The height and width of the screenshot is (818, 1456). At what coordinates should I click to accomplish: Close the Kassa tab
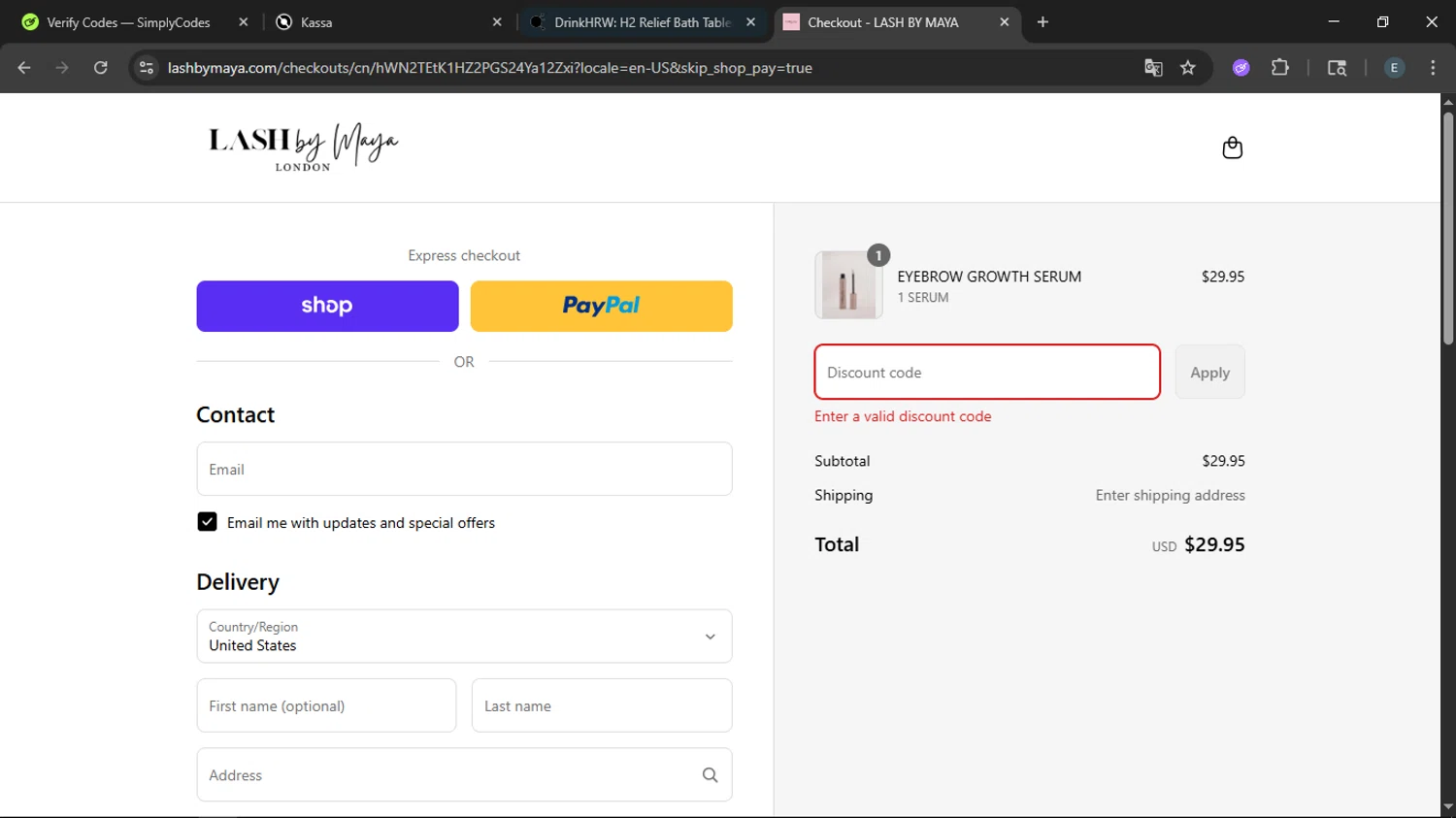(497, 22)
